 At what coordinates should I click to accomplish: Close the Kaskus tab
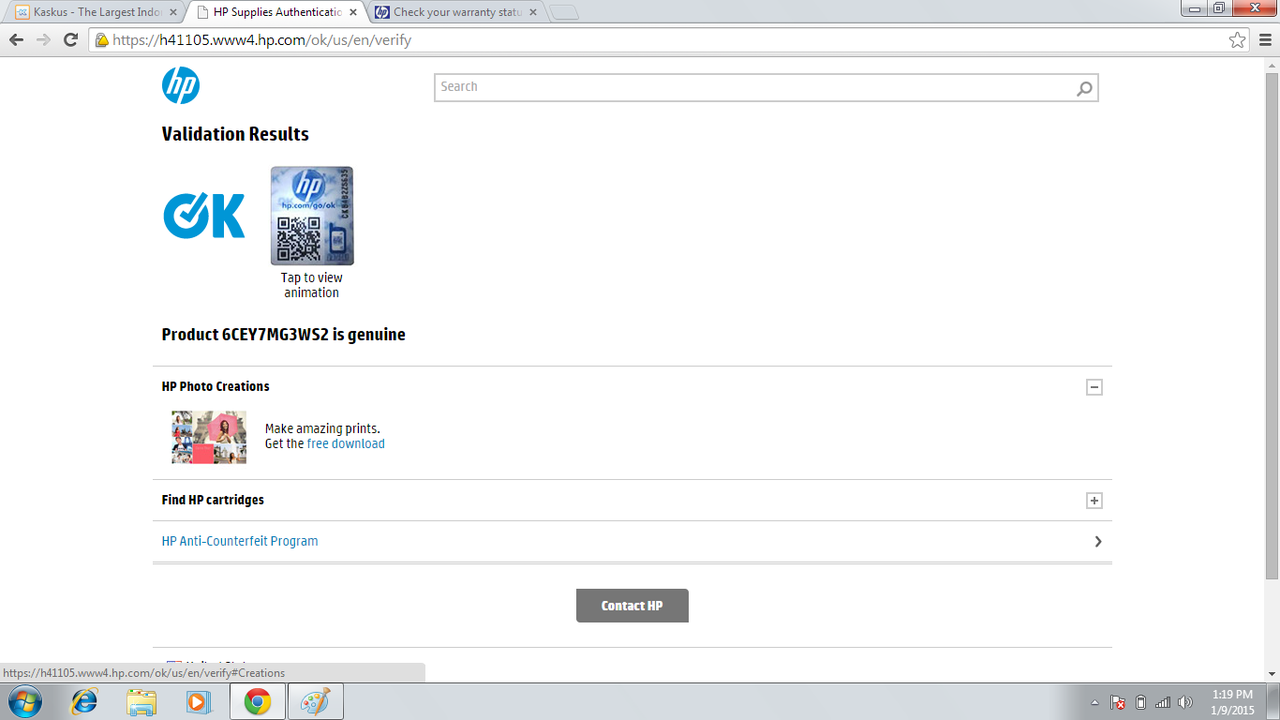click(x=173, y=12)
